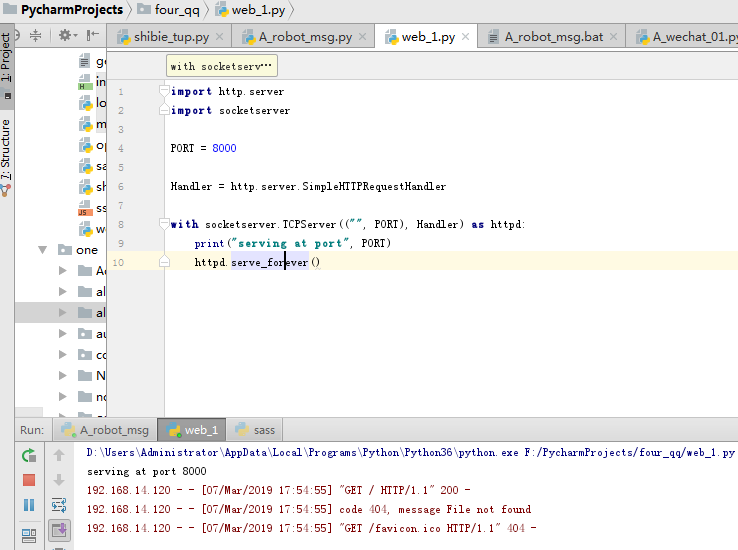Select JS file 'ss' in project tree
This screenshot has height=550, width=738.
(92, 208)
